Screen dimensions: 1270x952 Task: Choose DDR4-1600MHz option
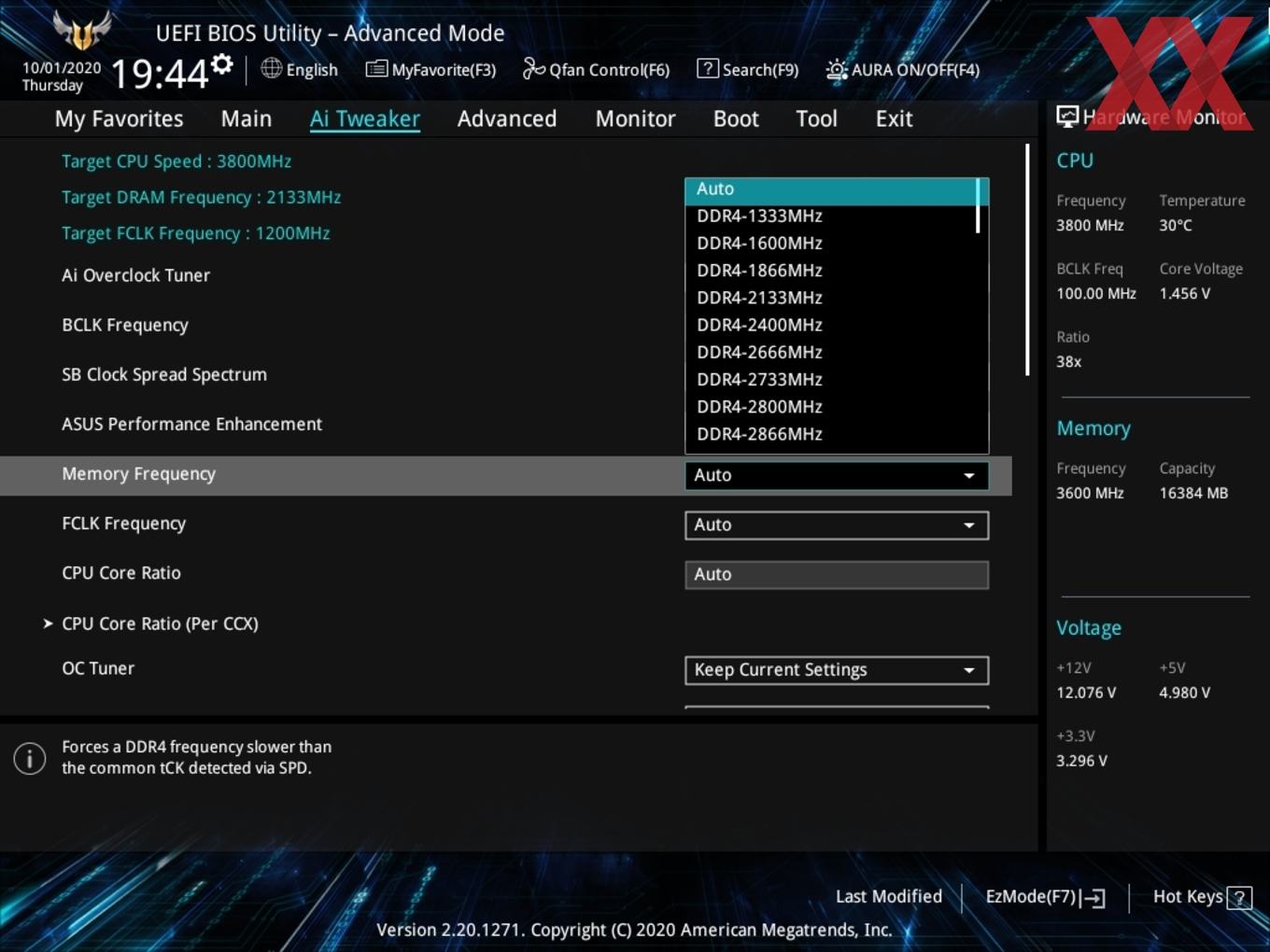831,244
